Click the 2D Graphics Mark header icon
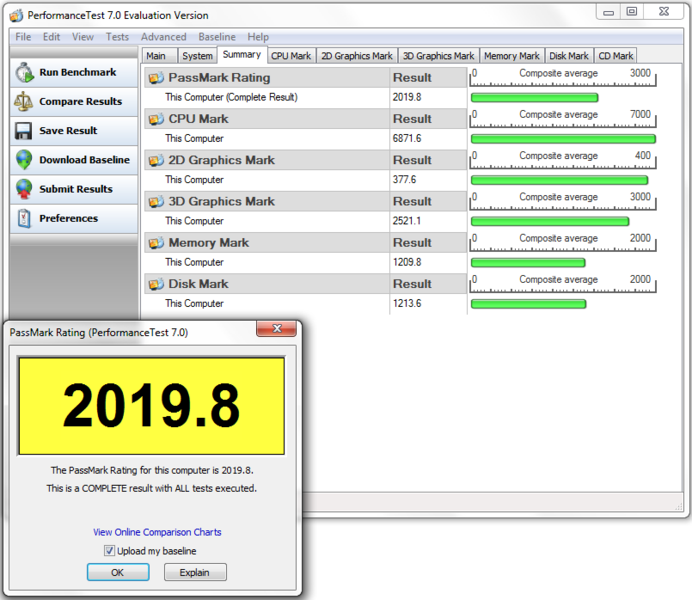 tap(156, 161)
